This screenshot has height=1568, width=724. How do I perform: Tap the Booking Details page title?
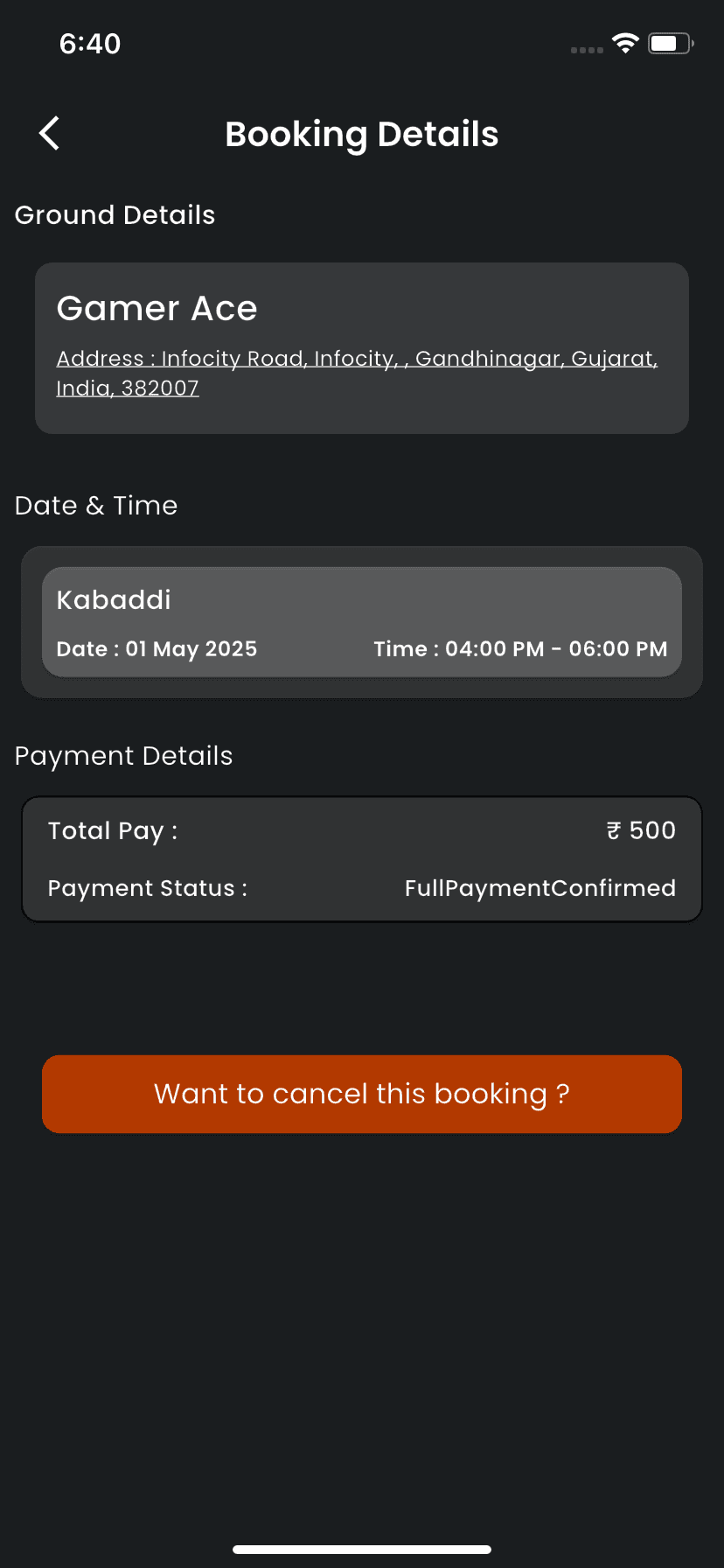click(x=362, y=135)
